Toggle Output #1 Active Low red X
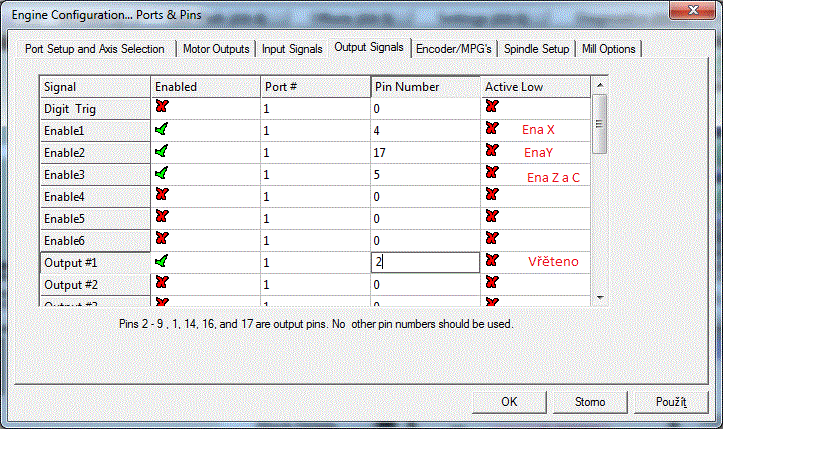816x460 pixels. [x=492, y=261]
